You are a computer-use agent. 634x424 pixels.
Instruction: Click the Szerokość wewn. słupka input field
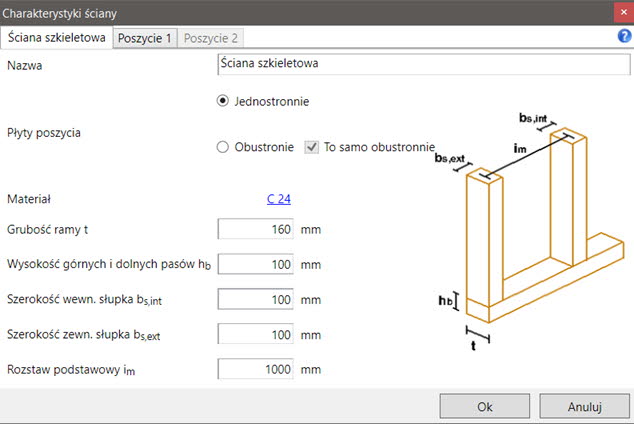256,300
